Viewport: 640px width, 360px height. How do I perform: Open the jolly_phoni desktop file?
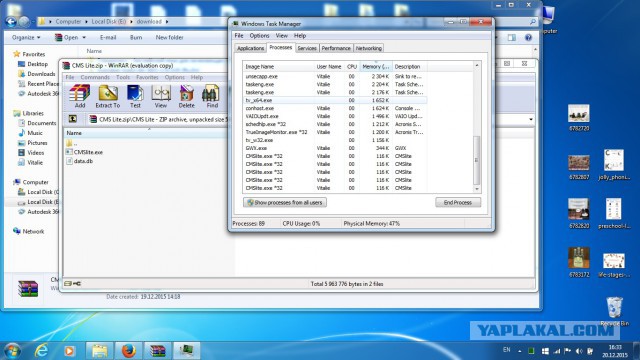point(614,164)
